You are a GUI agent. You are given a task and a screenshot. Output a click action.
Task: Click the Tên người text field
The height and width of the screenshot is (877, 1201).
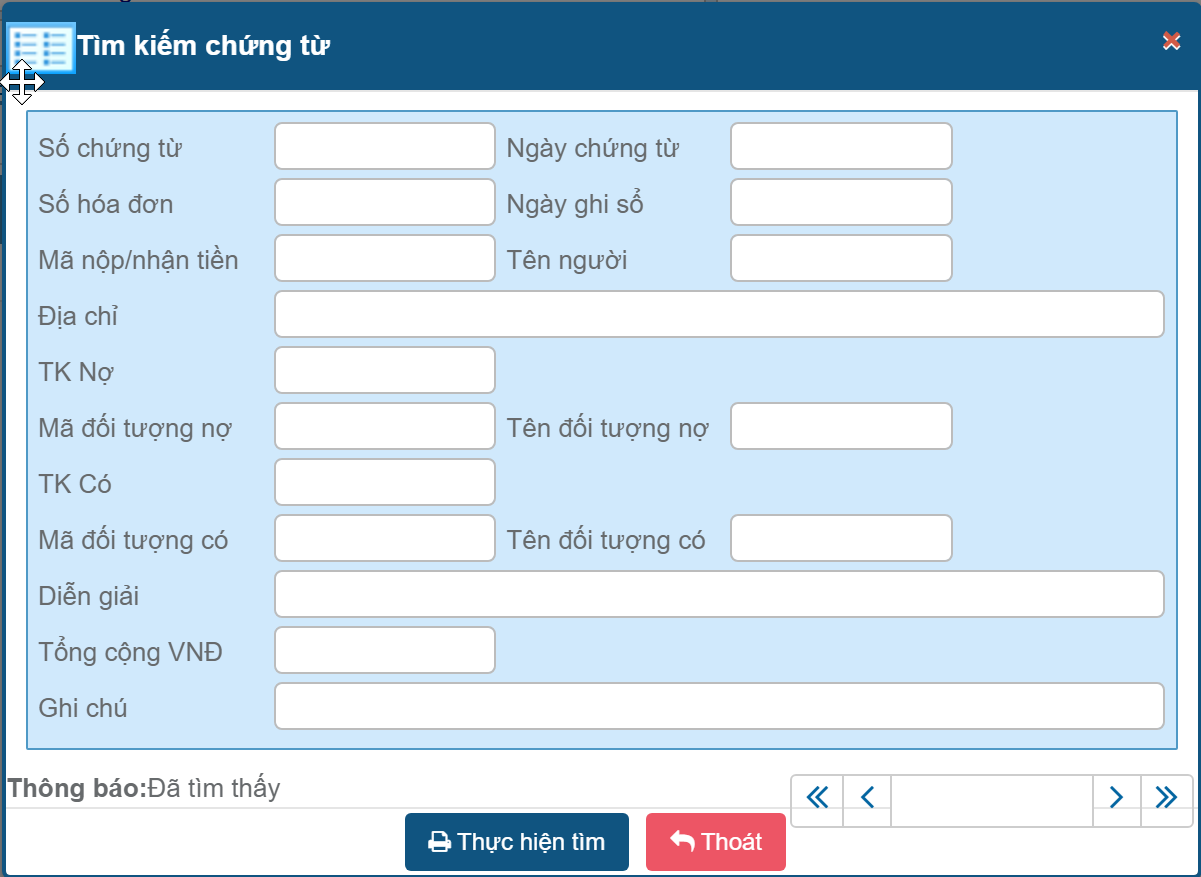point(840,259)
